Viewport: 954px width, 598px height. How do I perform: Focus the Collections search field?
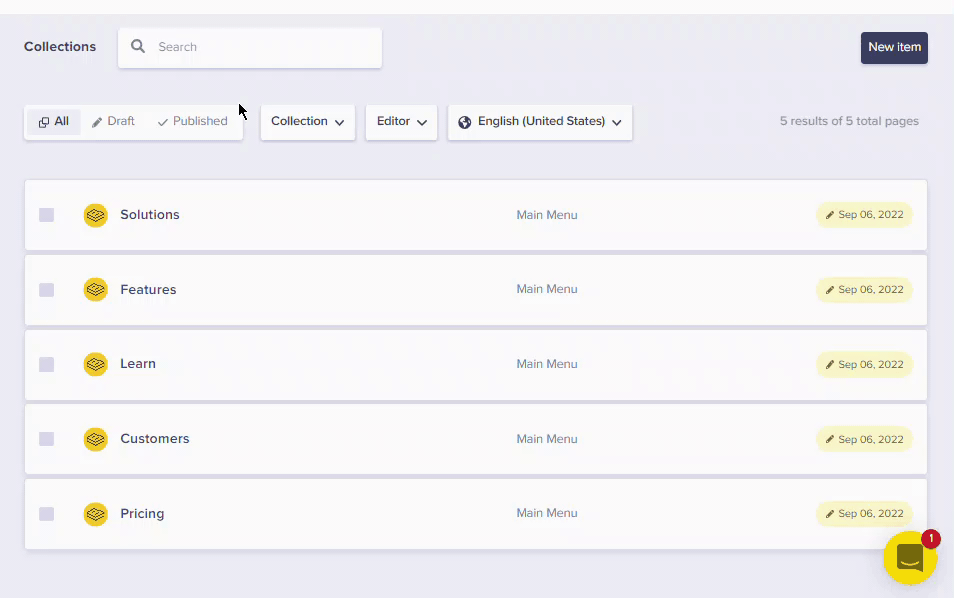pyautogui.click(x=262, y=47)
